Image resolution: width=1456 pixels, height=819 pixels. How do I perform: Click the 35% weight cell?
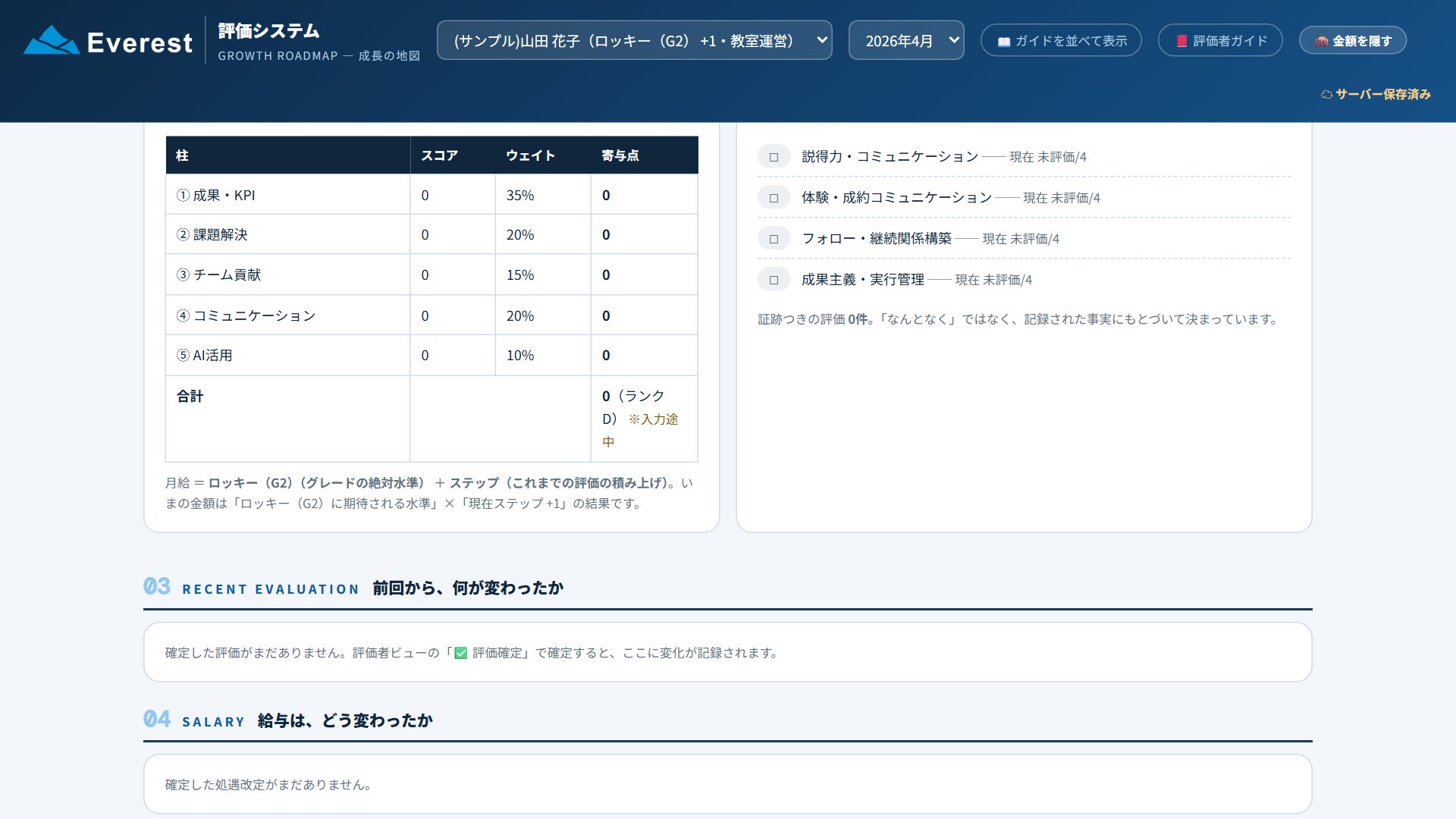tap(543, 195)
